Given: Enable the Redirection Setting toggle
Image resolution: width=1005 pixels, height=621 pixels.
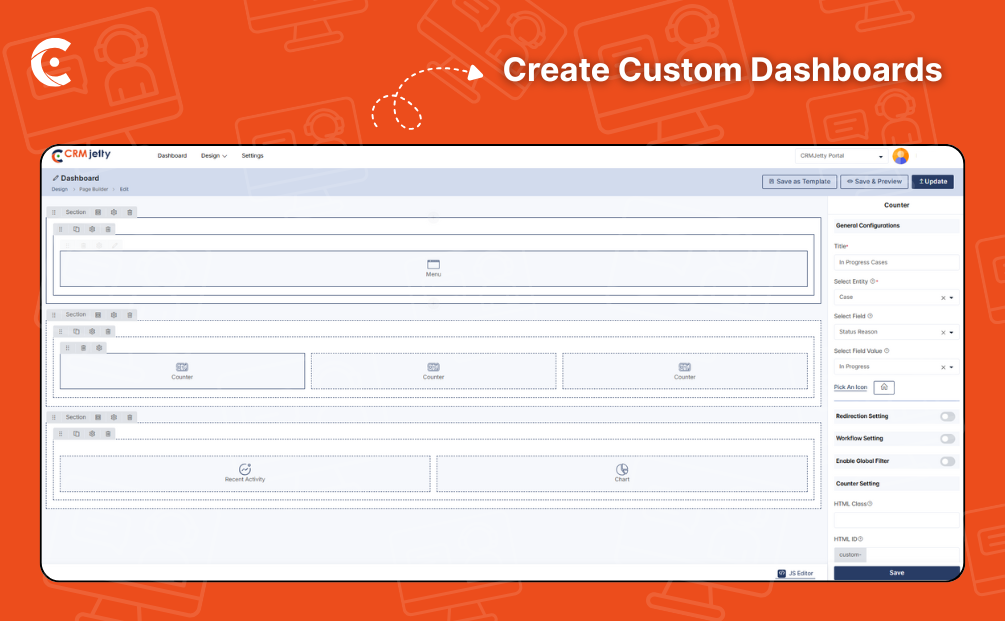Looking at the screenshot, I should [x=946, y=416].
